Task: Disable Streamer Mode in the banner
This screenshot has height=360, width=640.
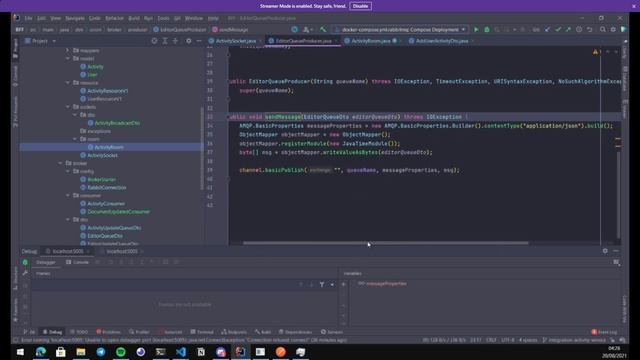Action: click(x=360, y=6)
